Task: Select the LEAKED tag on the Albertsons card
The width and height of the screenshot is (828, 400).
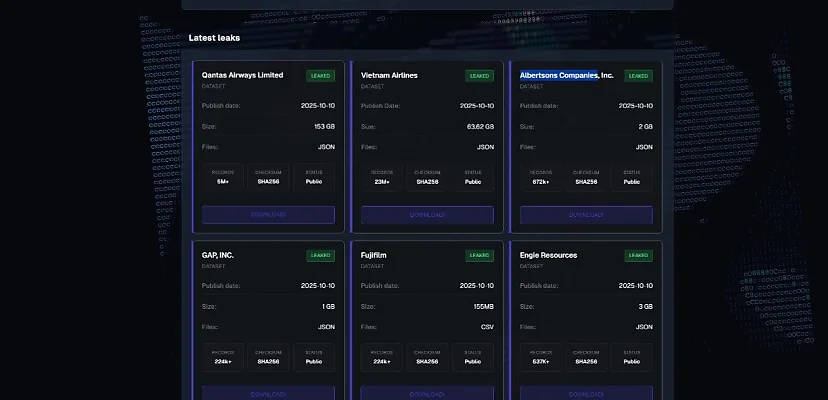Action: [639, 76]
